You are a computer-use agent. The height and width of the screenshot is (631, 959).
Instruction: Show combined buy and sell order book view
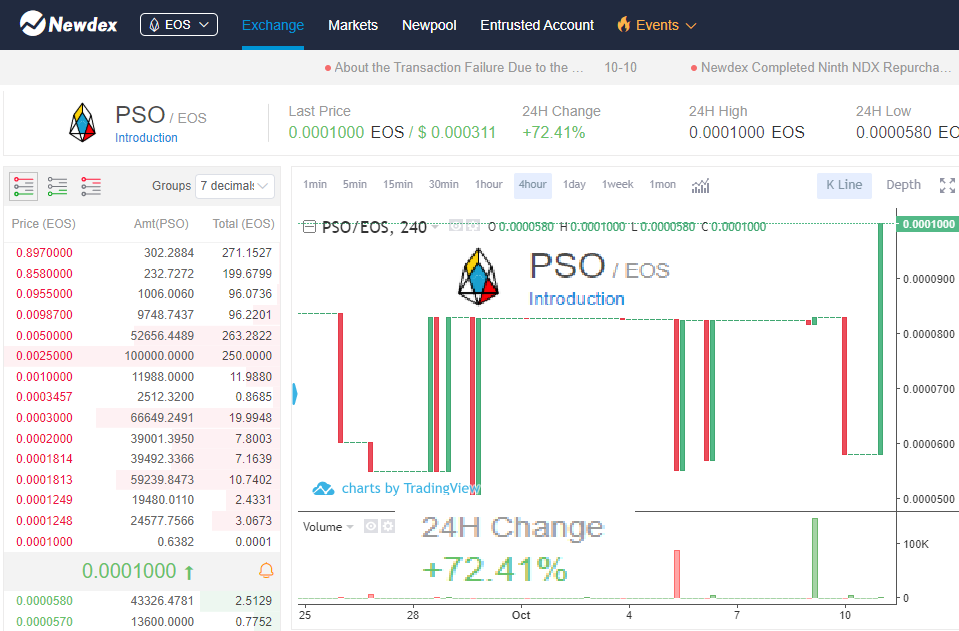pos(24,186)
